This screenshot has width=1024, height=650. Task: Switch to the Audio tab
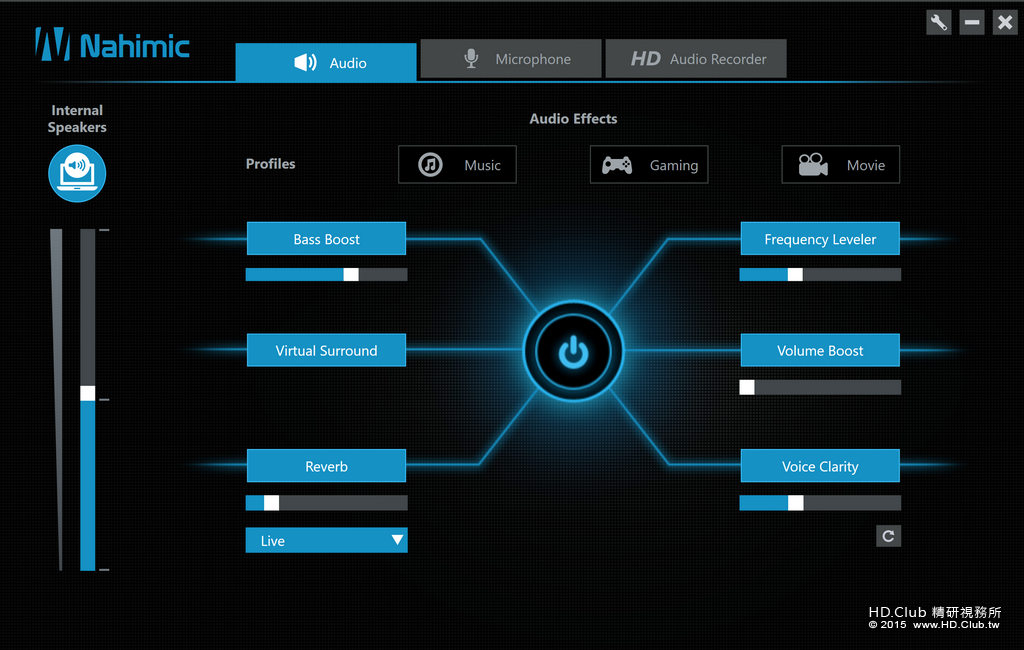coord(326,63)
